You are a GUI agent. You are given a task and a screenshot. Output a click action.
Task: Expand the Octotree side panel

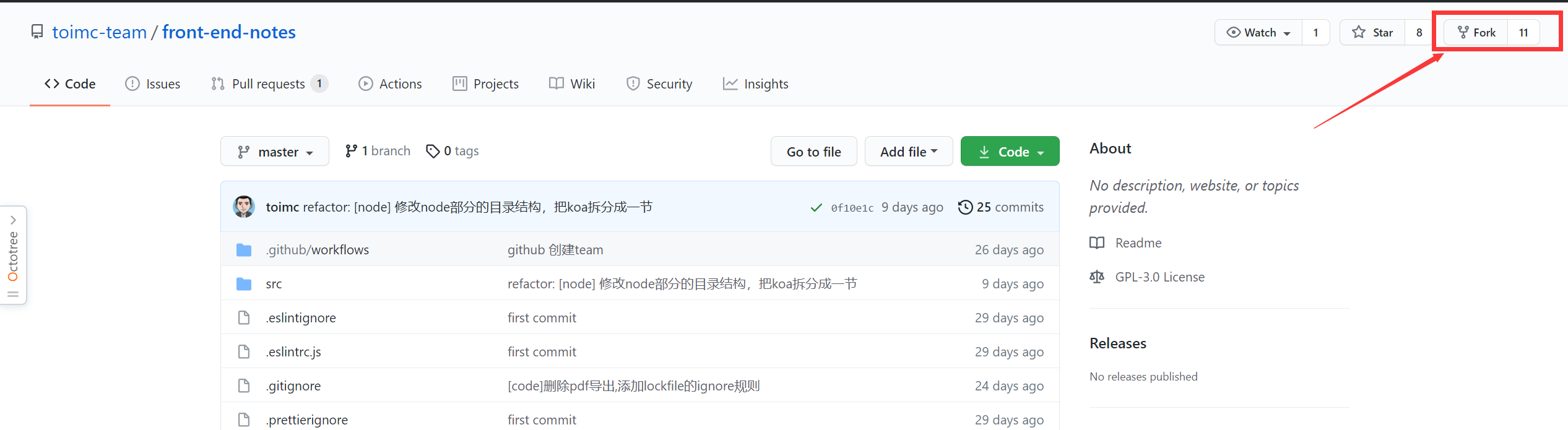pos(13,256)
